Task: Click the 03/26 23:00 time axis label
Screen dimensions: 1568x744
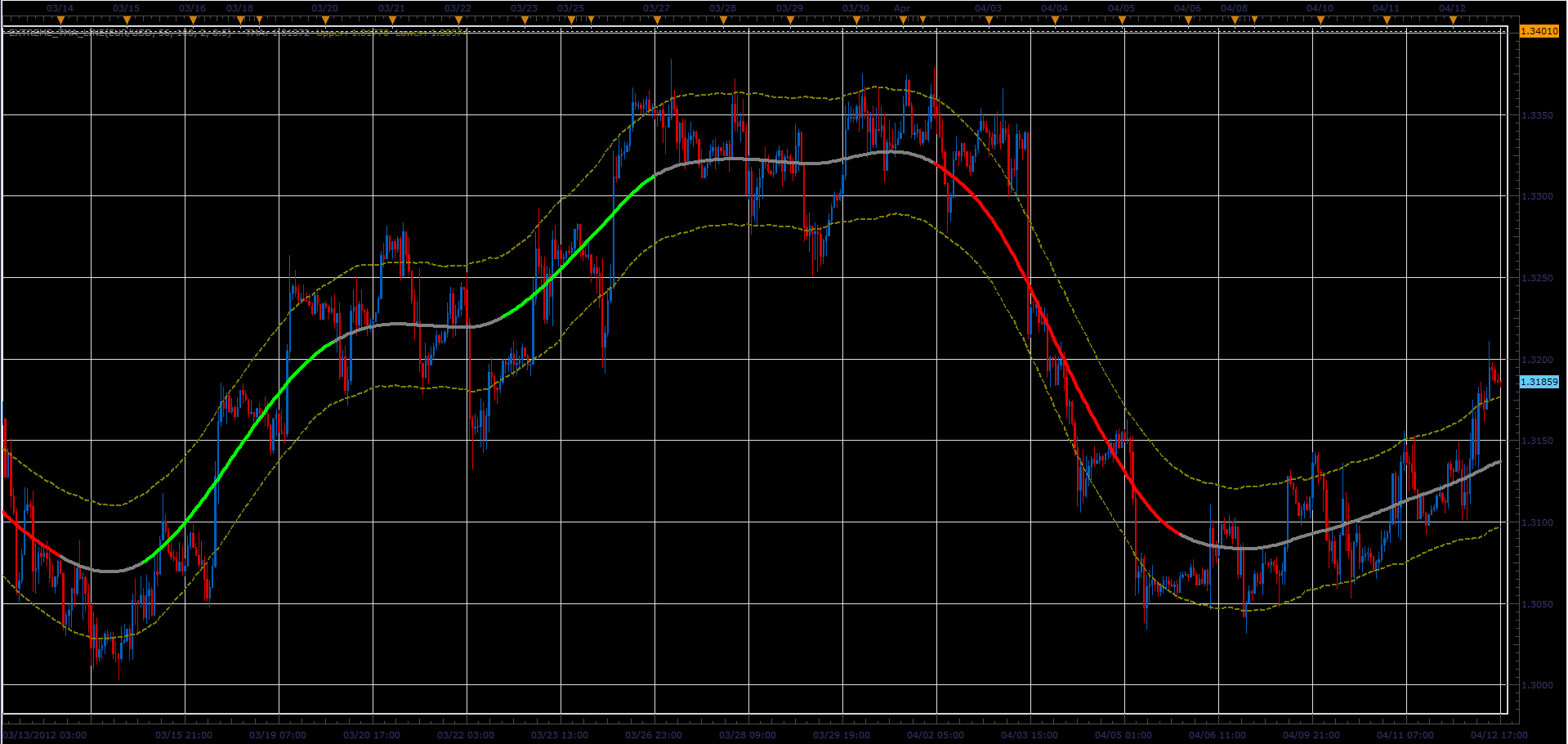Action: point(654,735)
